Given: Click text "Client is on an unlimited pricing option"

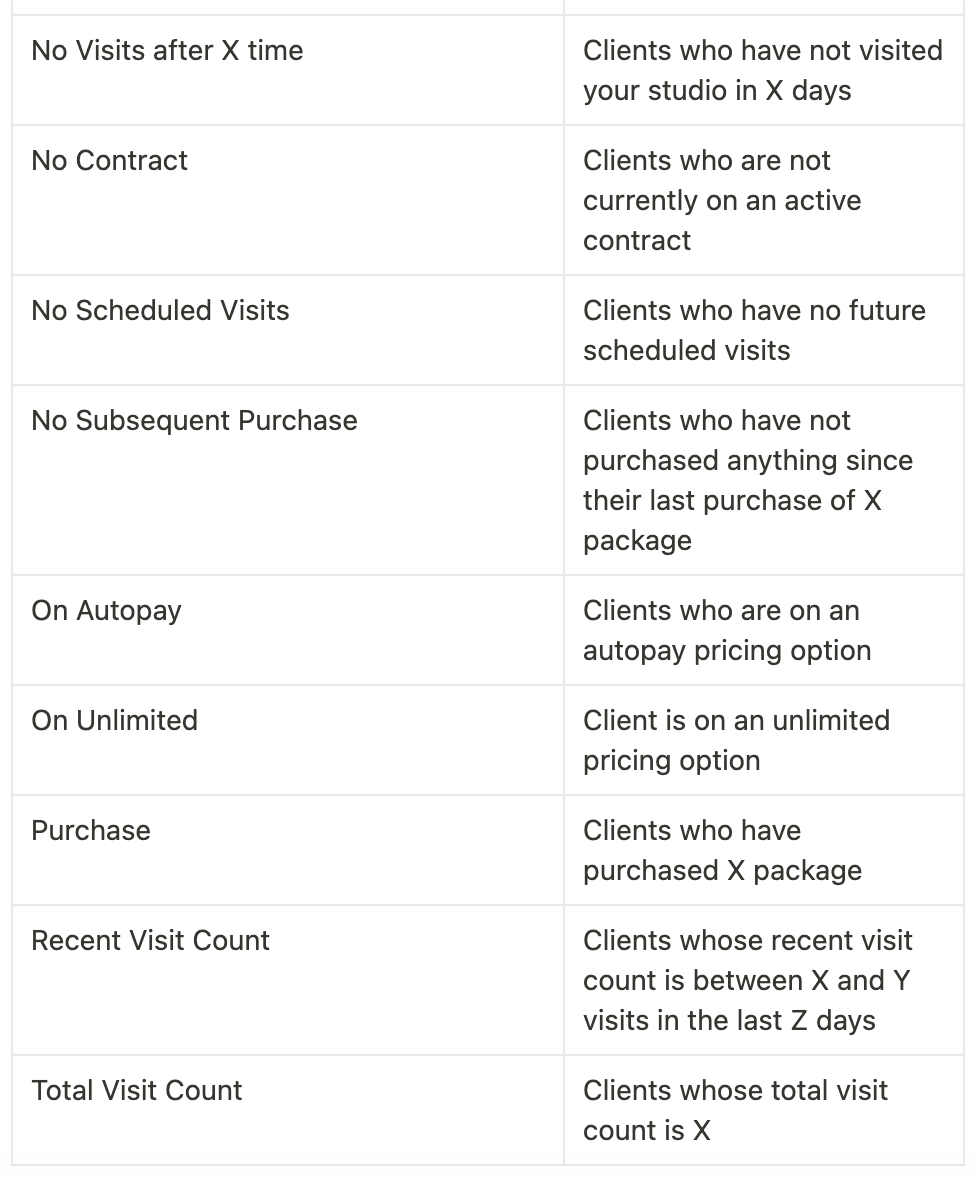Looking at the screenshot, I should coord(736,741).
